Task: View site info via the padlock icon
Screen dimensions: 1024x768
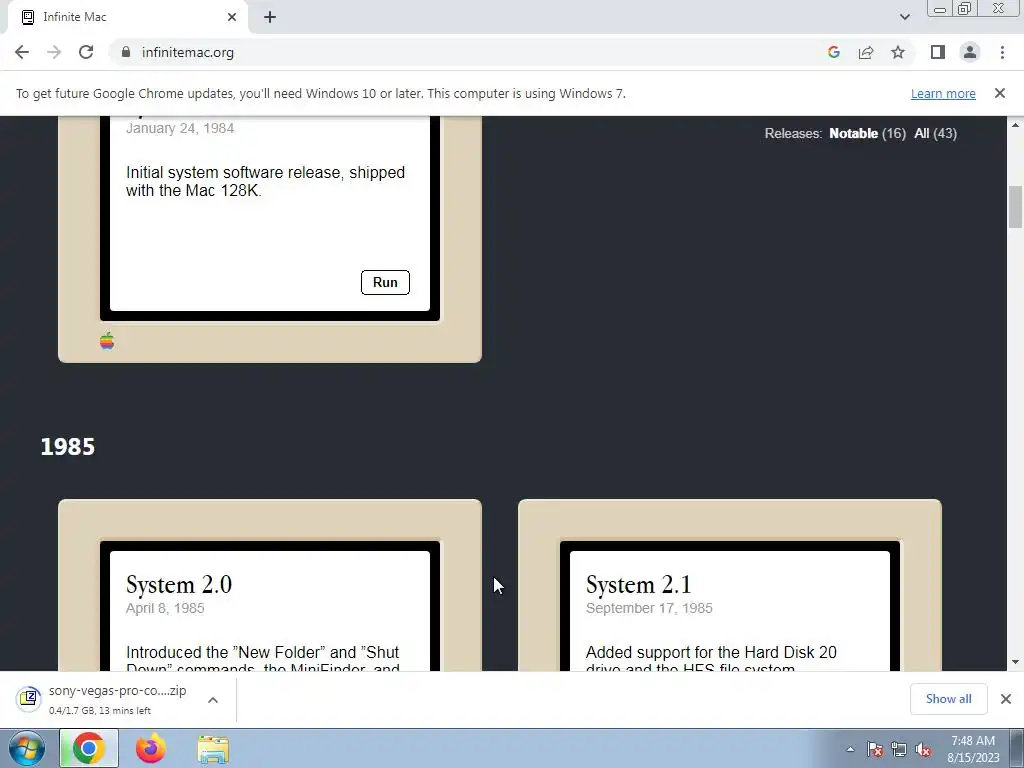Action: pos(126,52)
